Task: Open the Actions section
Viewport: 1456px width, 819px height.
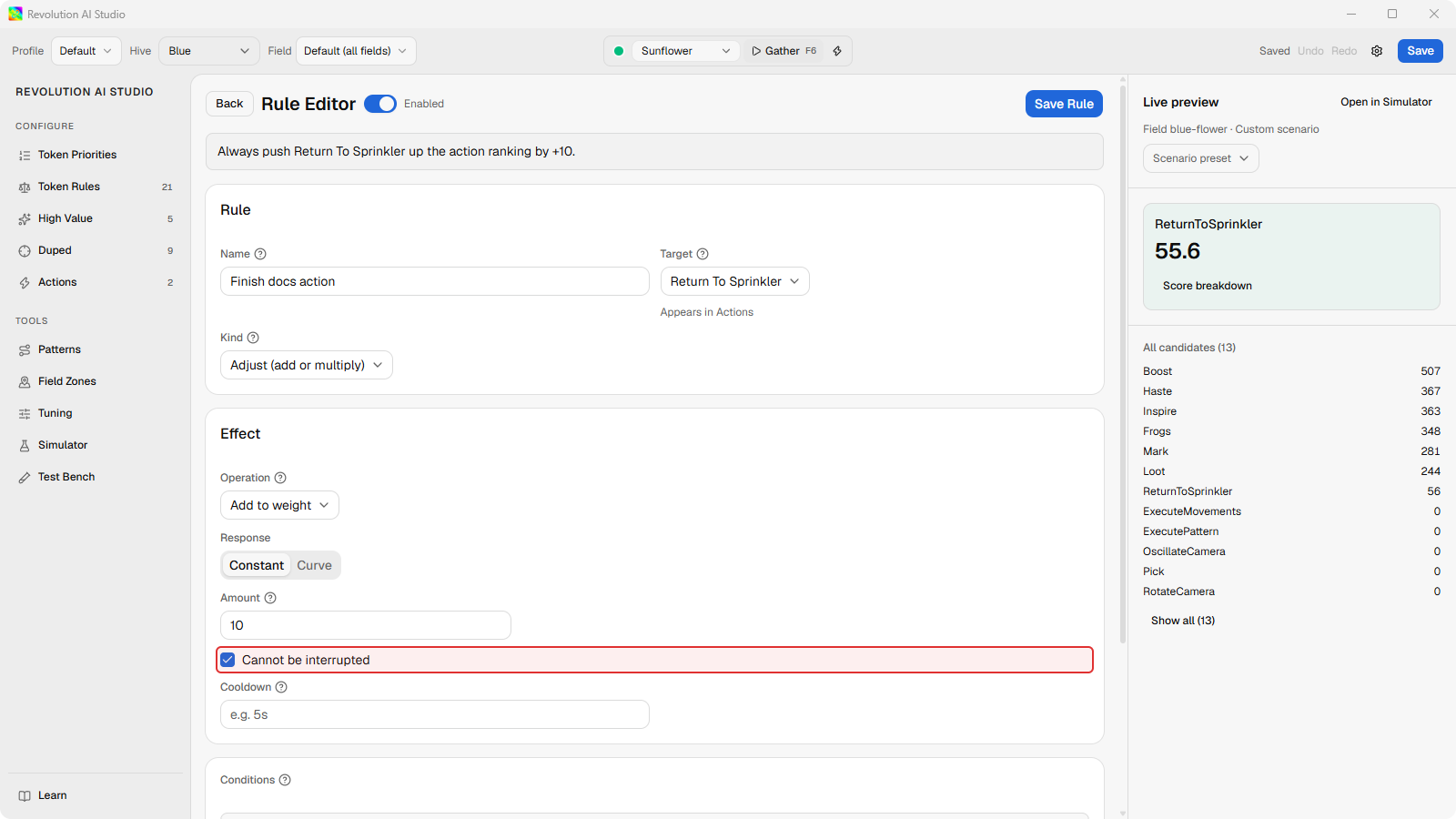Action: point(95,282)
